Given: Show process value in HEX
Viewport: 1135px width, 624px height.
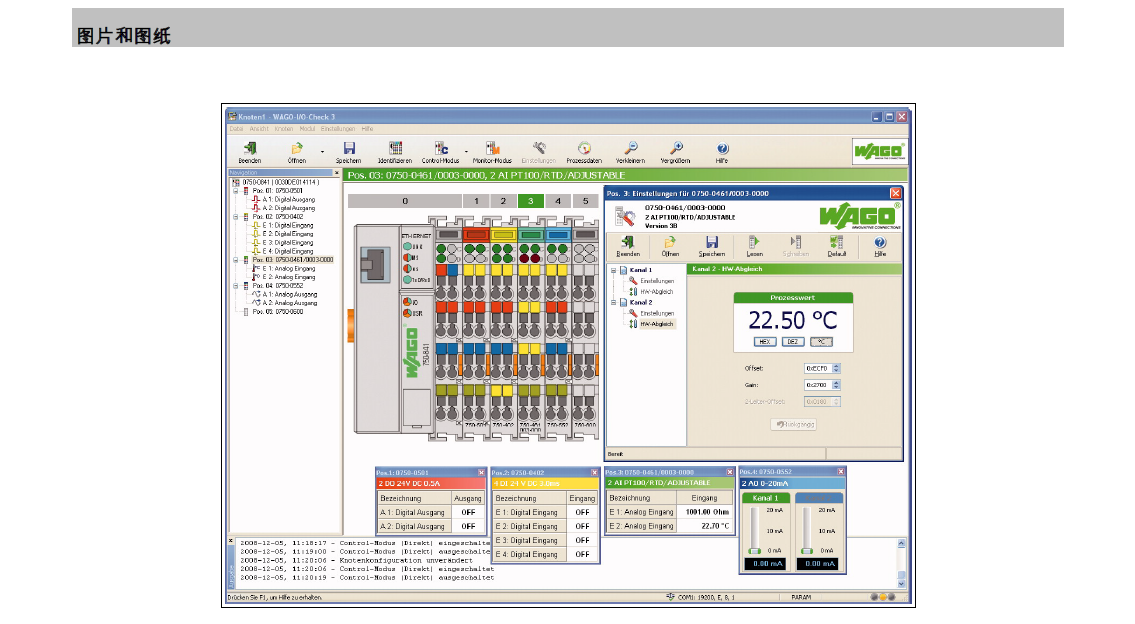Looking at the screenshot, I should point(764,342).
